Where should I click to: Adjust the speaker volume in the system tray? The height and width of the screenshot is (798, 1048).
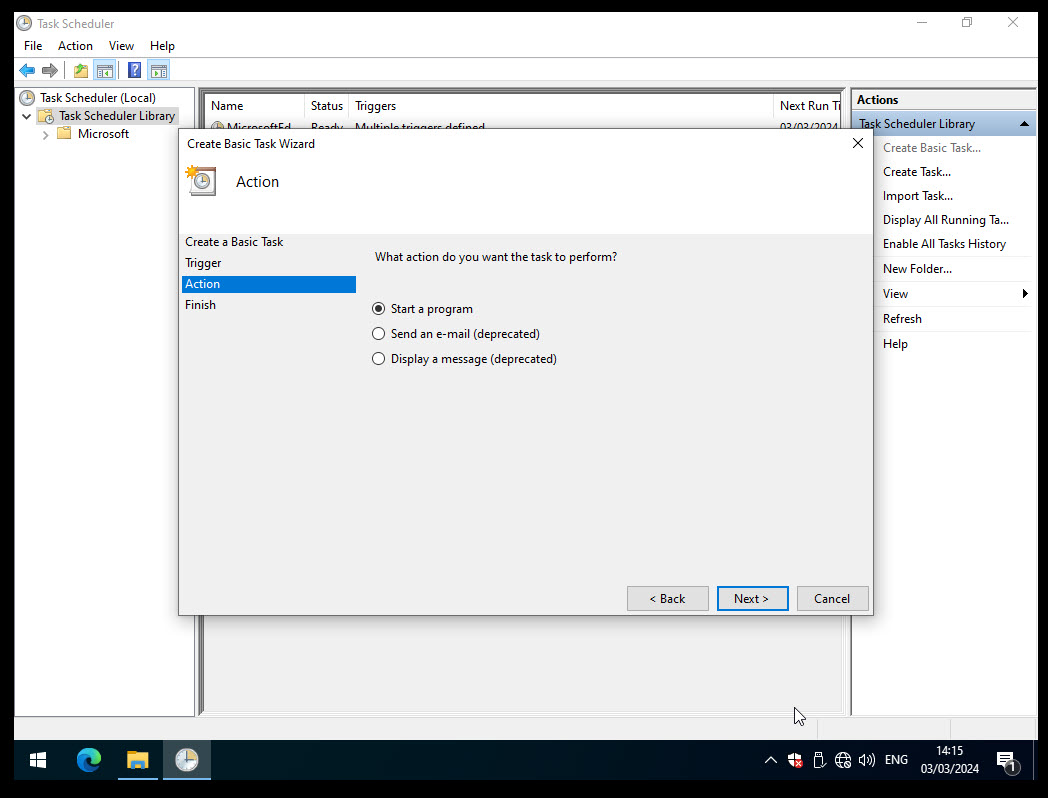click(x=867, y=760)
